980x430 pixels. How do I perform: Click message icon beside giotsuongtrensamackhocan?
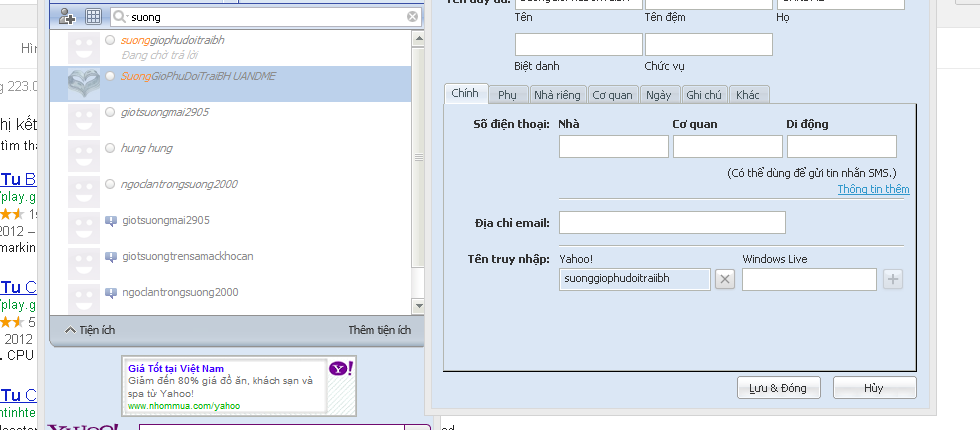tap(111, 257)
